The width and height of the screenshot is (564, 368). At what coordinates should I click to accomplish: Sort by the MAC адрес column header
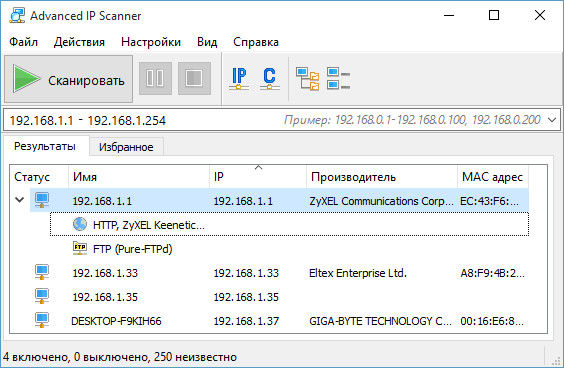pyautogui.click(x=493, y=177)
